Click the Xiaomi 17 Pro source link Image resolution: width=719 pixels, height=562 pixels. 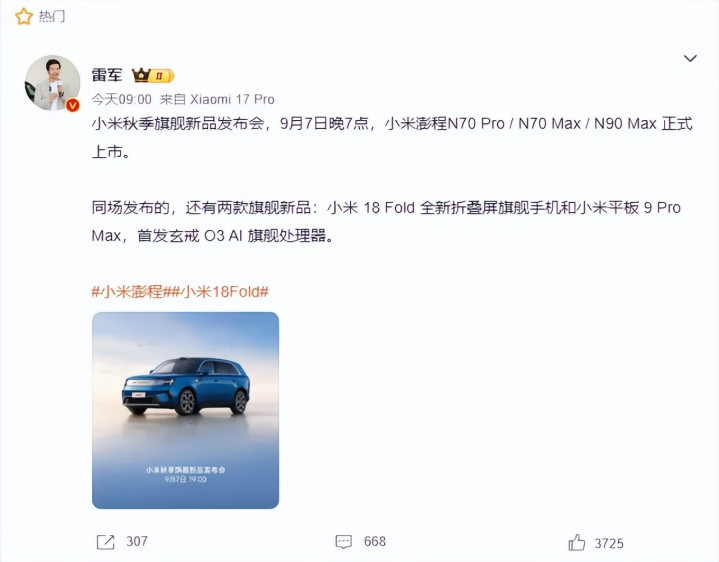coord(232,99)
